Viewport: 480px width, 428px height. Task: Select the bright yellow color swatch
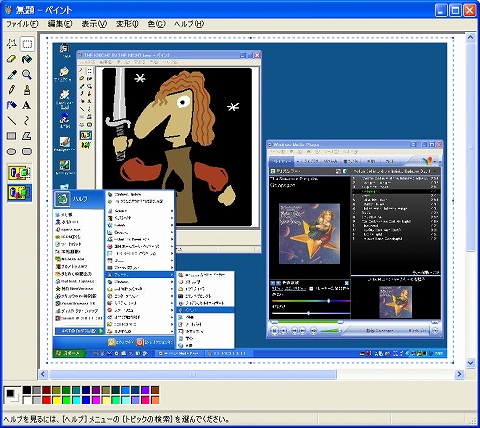(57, 400)
